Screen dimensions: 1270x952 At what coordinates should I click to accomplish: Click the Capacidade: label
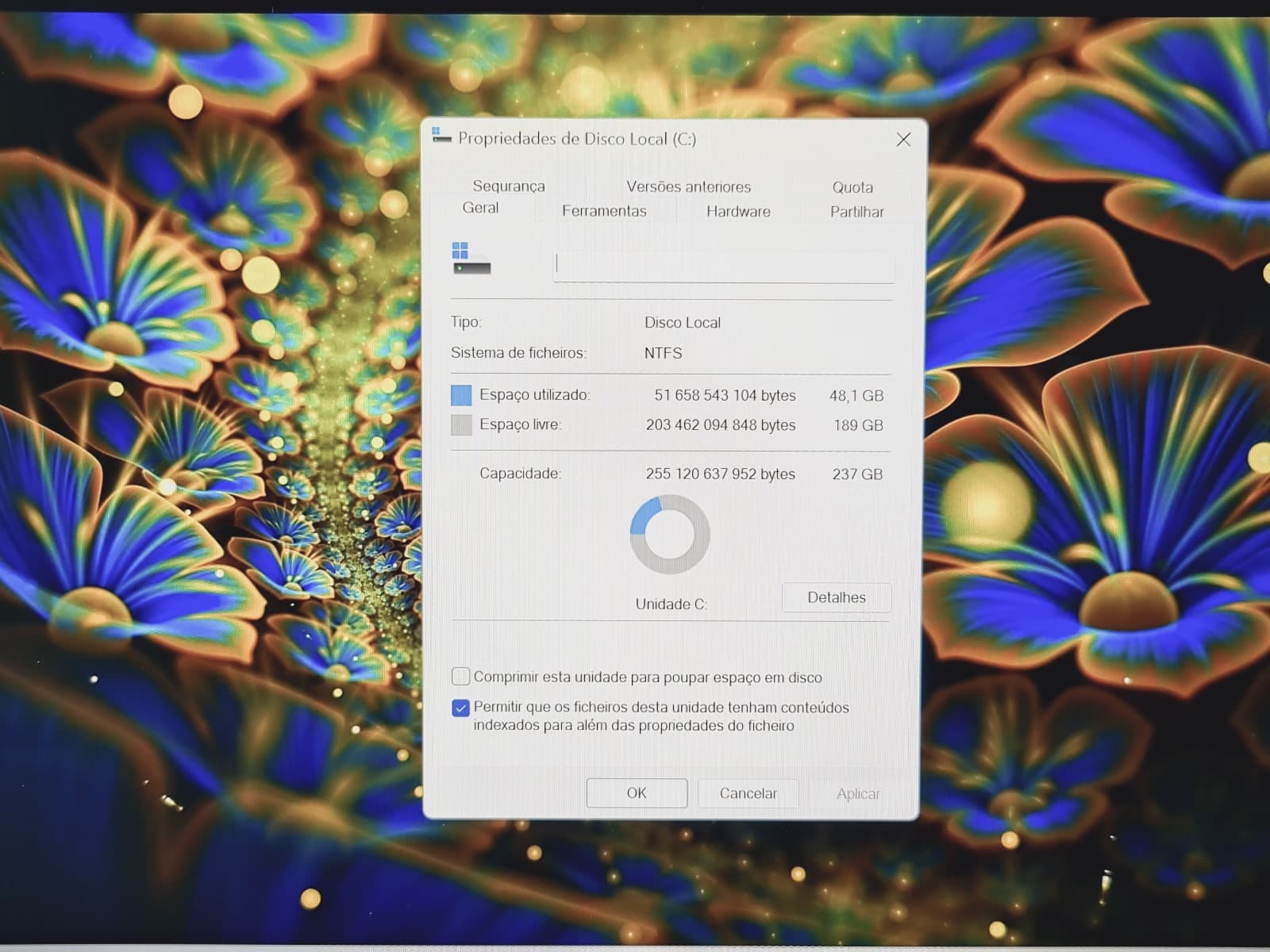520,474
